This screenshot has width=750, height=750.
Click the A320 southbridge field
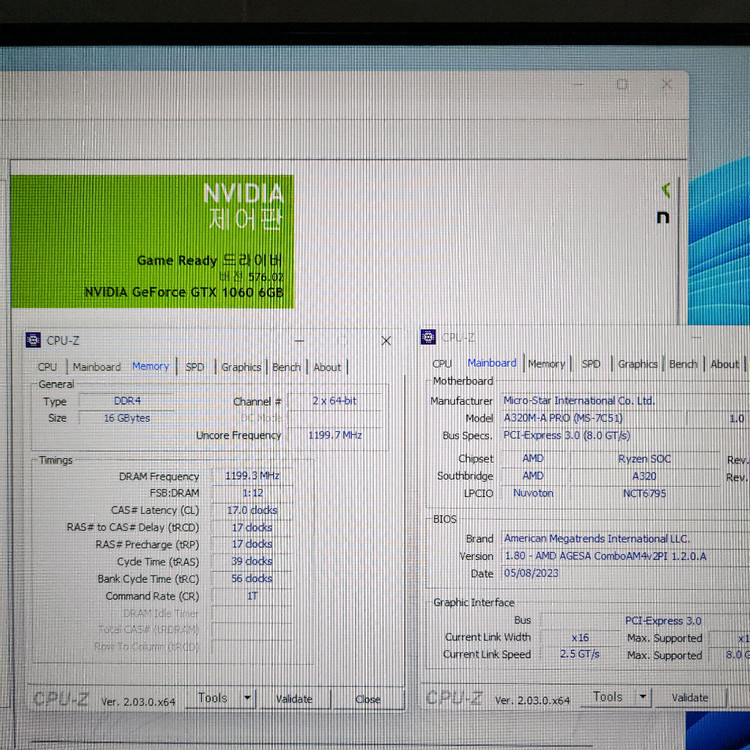(x=644, y=476)
